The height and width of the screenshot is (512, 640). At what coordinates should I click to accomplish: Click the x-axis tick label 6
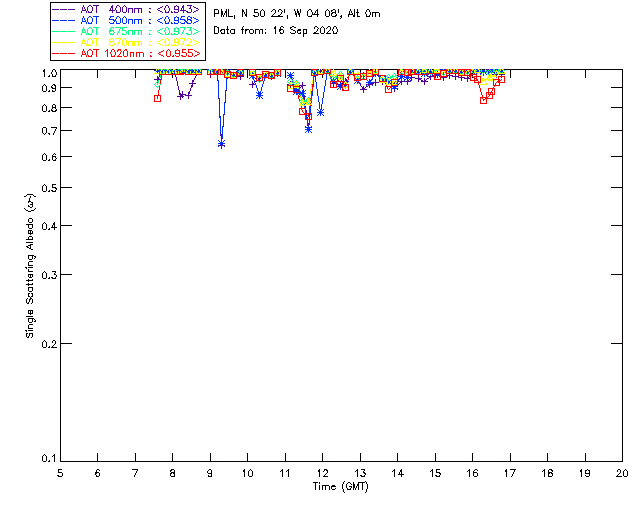[x=98, y=473]
